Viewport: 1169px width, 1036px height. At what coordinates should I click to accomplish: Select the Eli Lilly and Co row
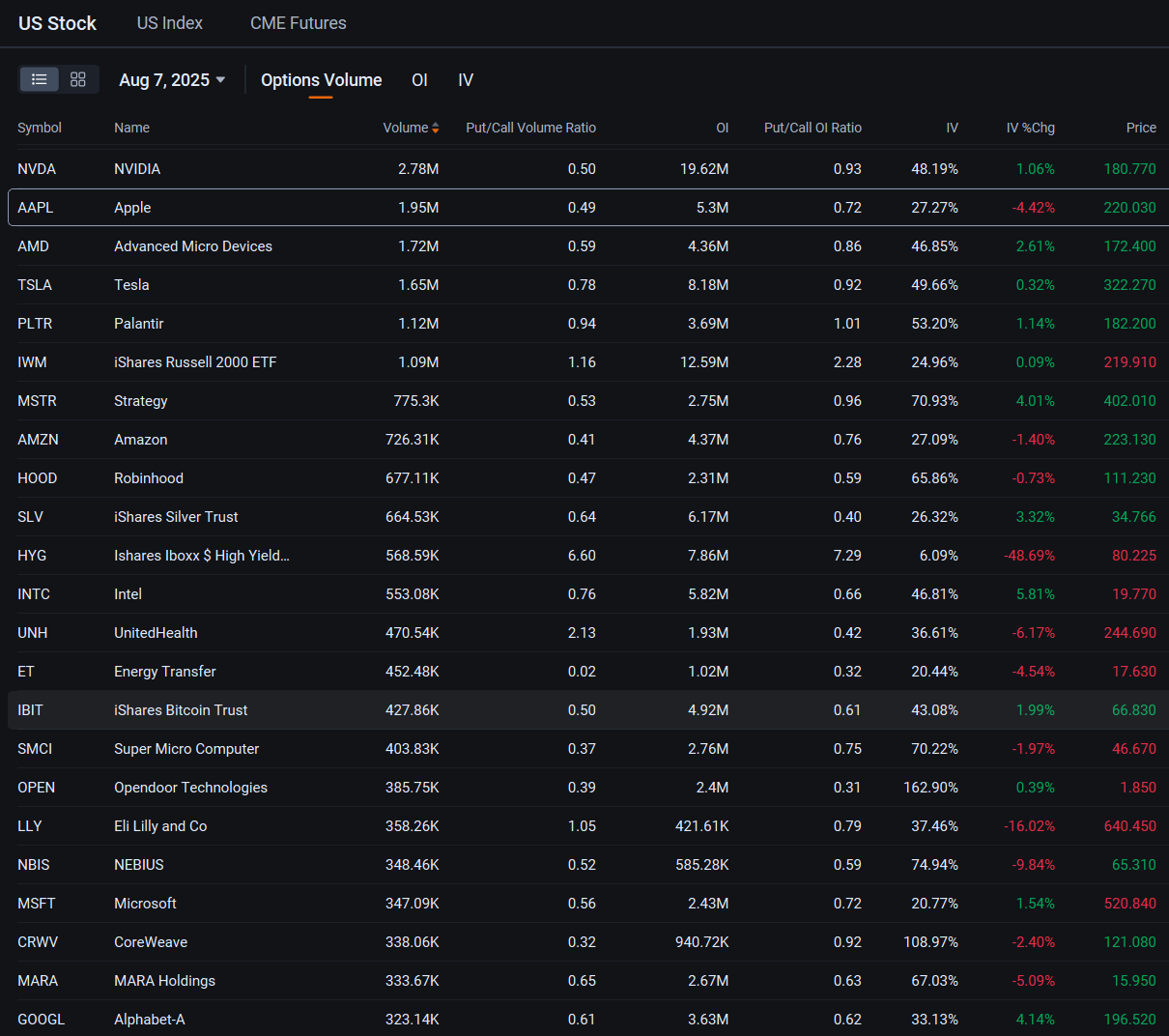pos(587,826)
